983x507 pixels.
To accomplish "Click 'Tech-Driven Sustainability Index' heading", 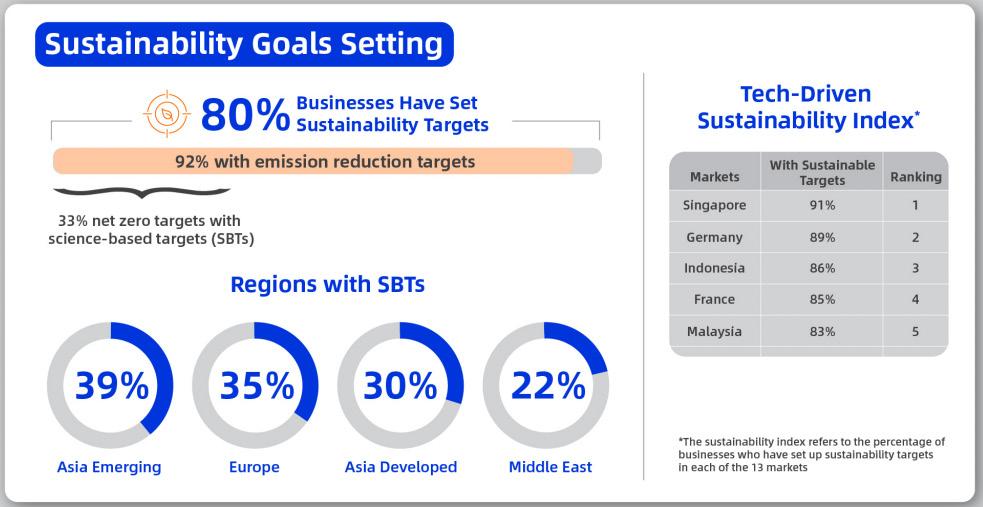I will (808, 107).
